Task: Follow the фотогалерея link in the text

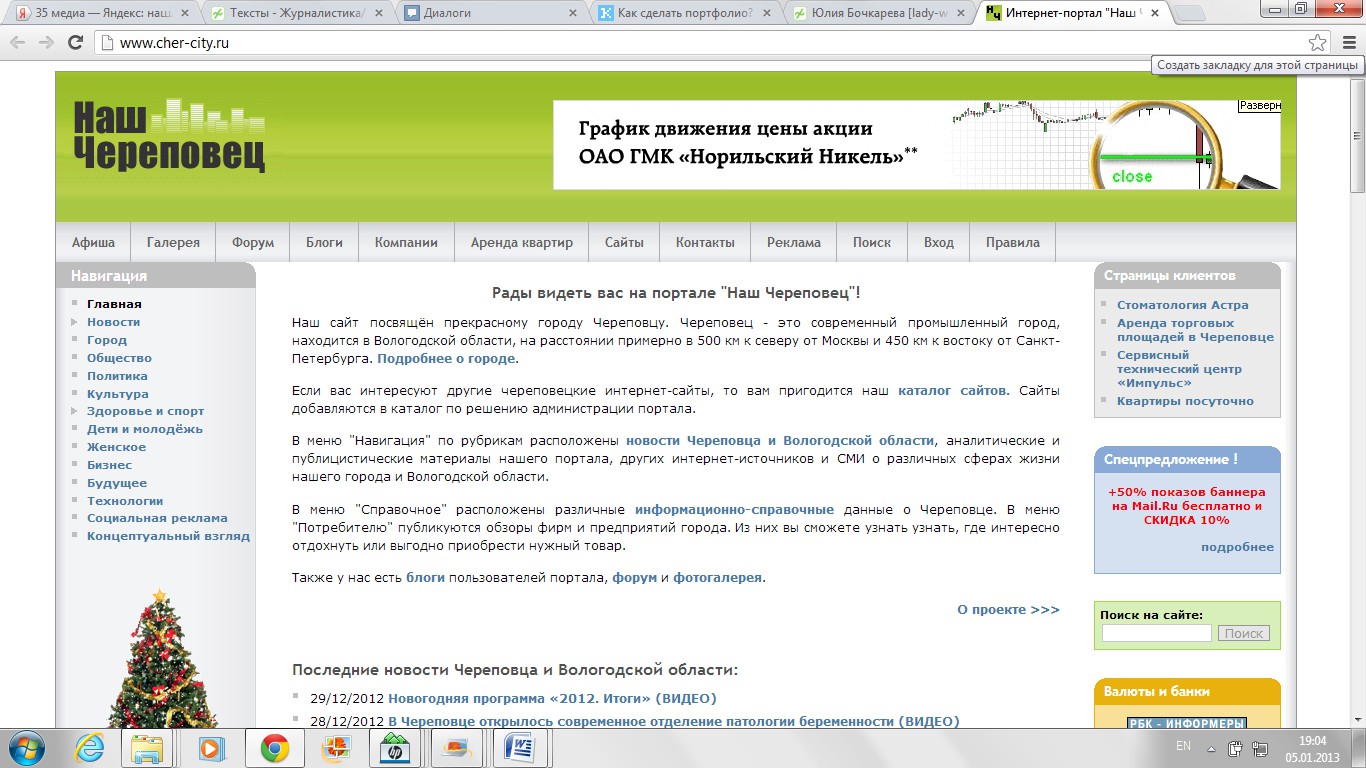Action: click(717, 577)
